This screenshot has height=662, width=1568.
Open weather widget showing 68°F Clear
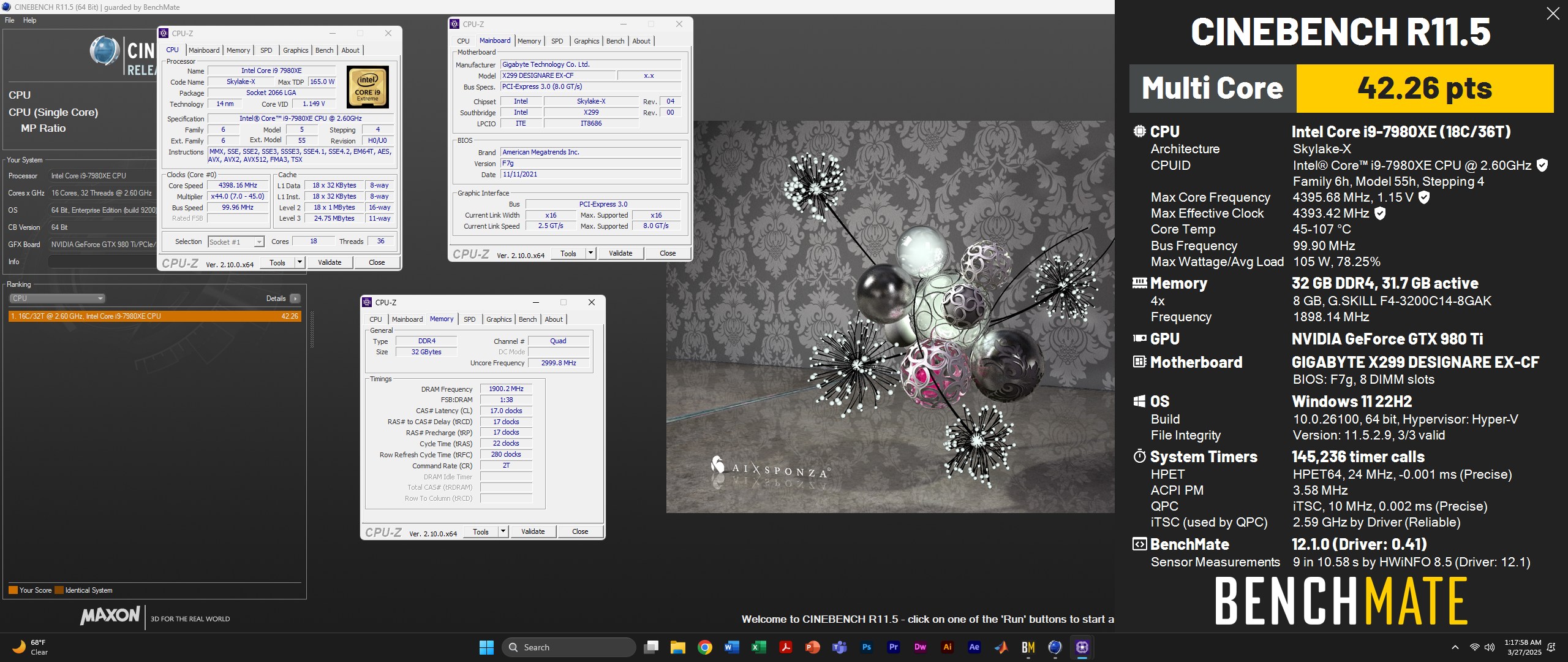31,647
